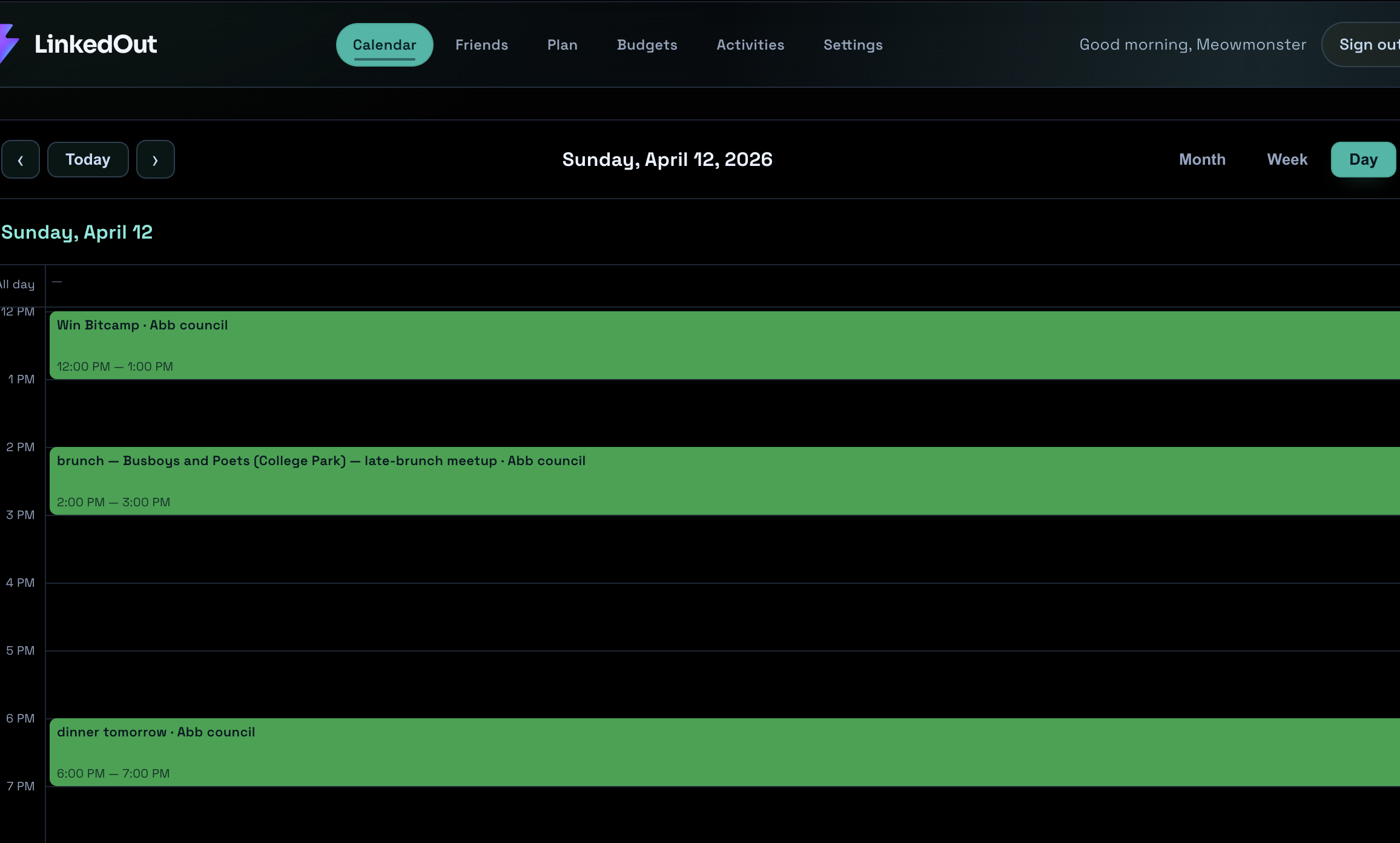Select the Day view toggle

pos(1363,160)
